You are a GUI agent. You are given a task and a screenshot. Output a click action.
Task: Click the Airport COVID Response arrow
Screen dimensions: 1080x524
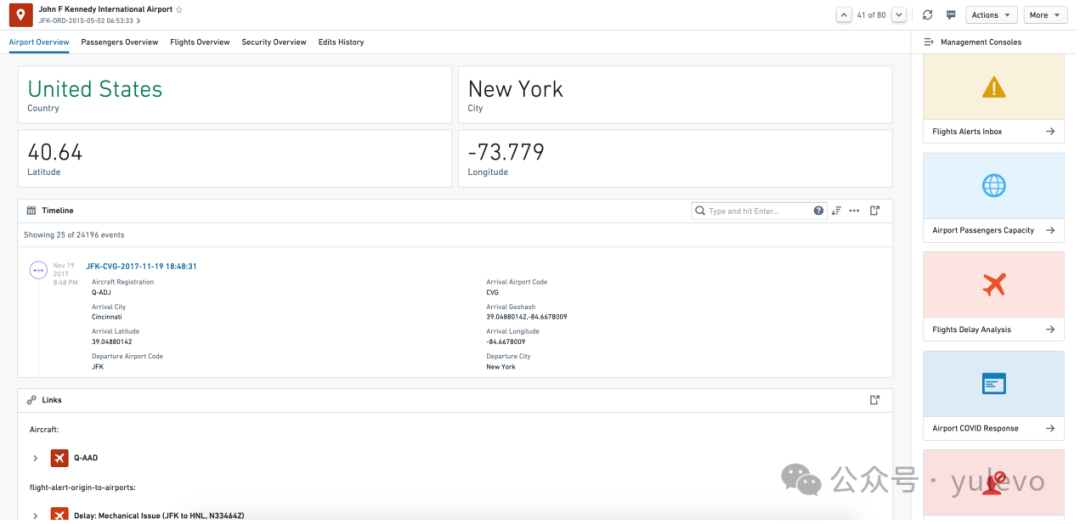(1050, 428)
